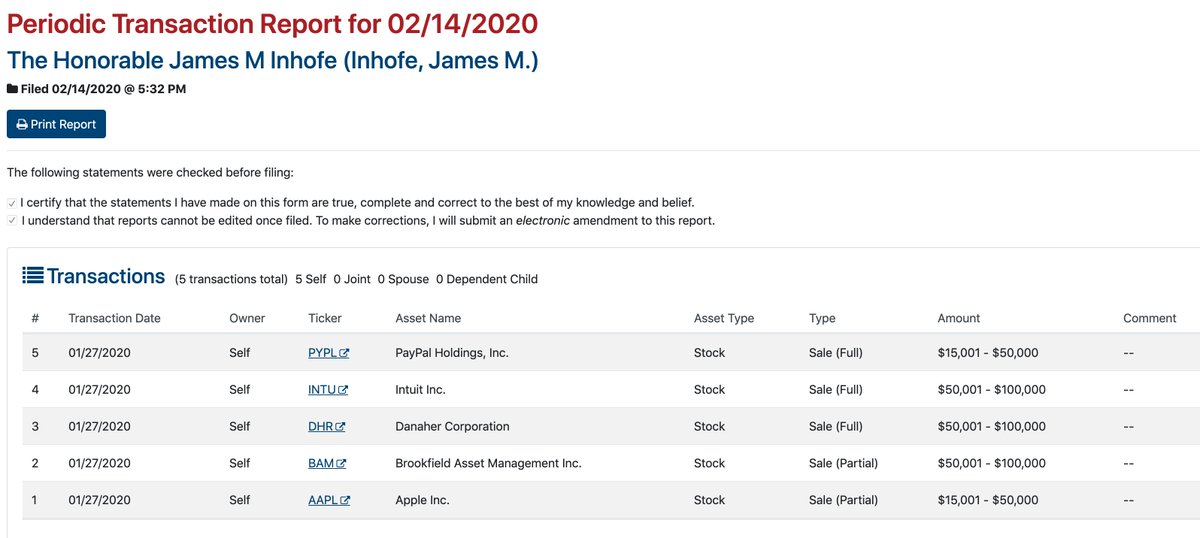Toggle the reports cannot be edited checkbox
The width and height of the screenshot is (1200, 538).
[12, 221]
